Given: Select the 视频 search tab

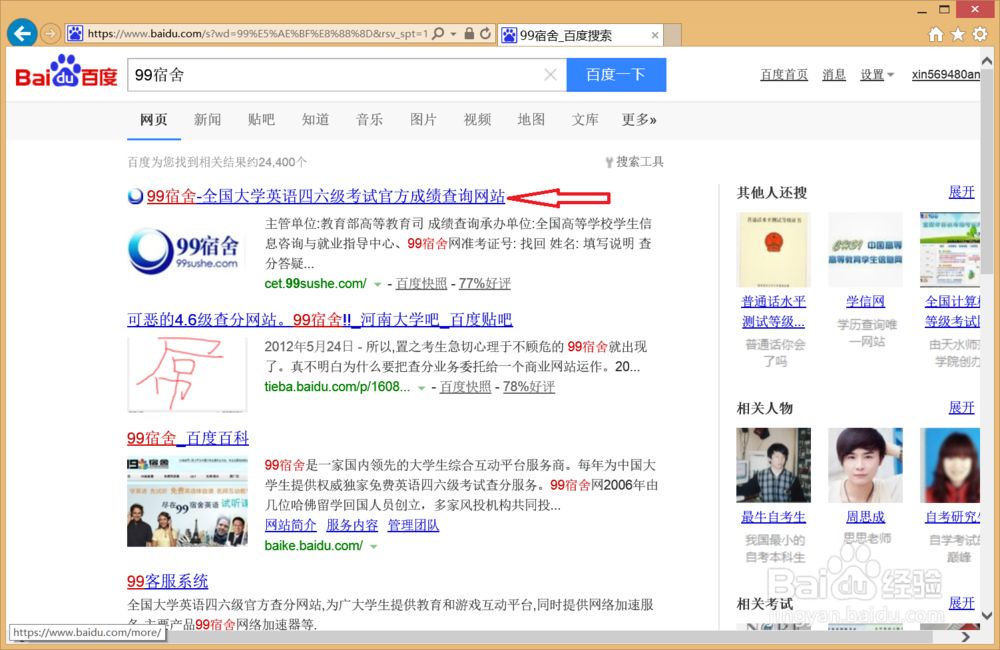Looking at the screenshot, I should 477,119.
